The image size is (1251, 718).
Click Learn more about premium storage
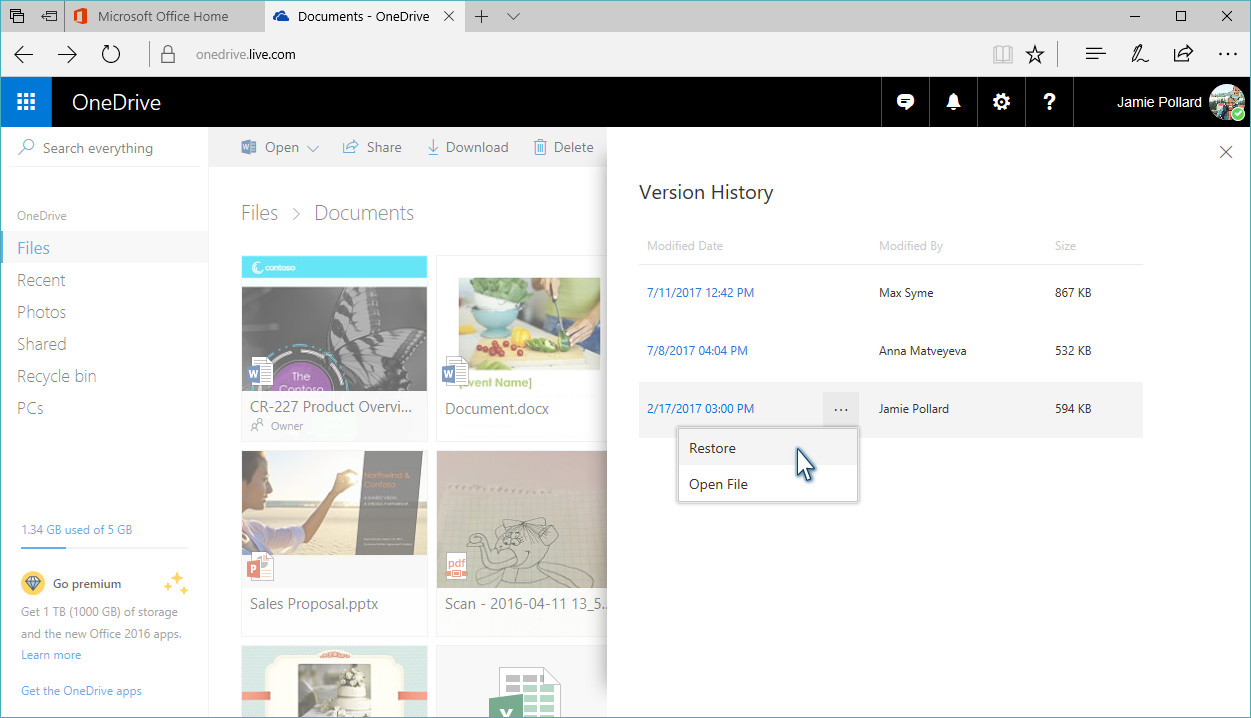51,654
